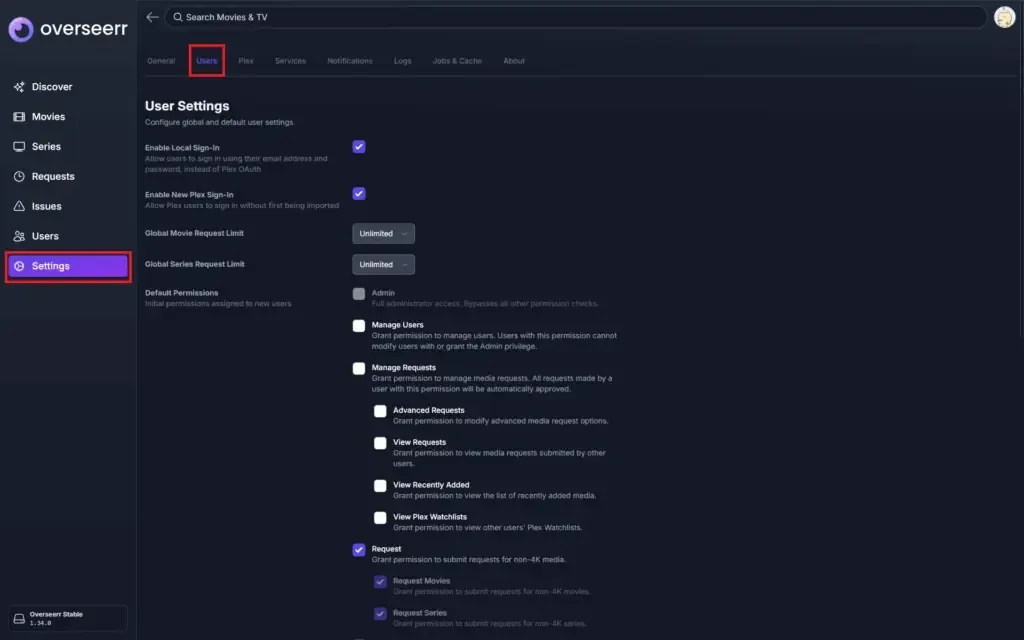Click the Overseerr logo icon
The image size is (1024, 640).
point(21,29)
